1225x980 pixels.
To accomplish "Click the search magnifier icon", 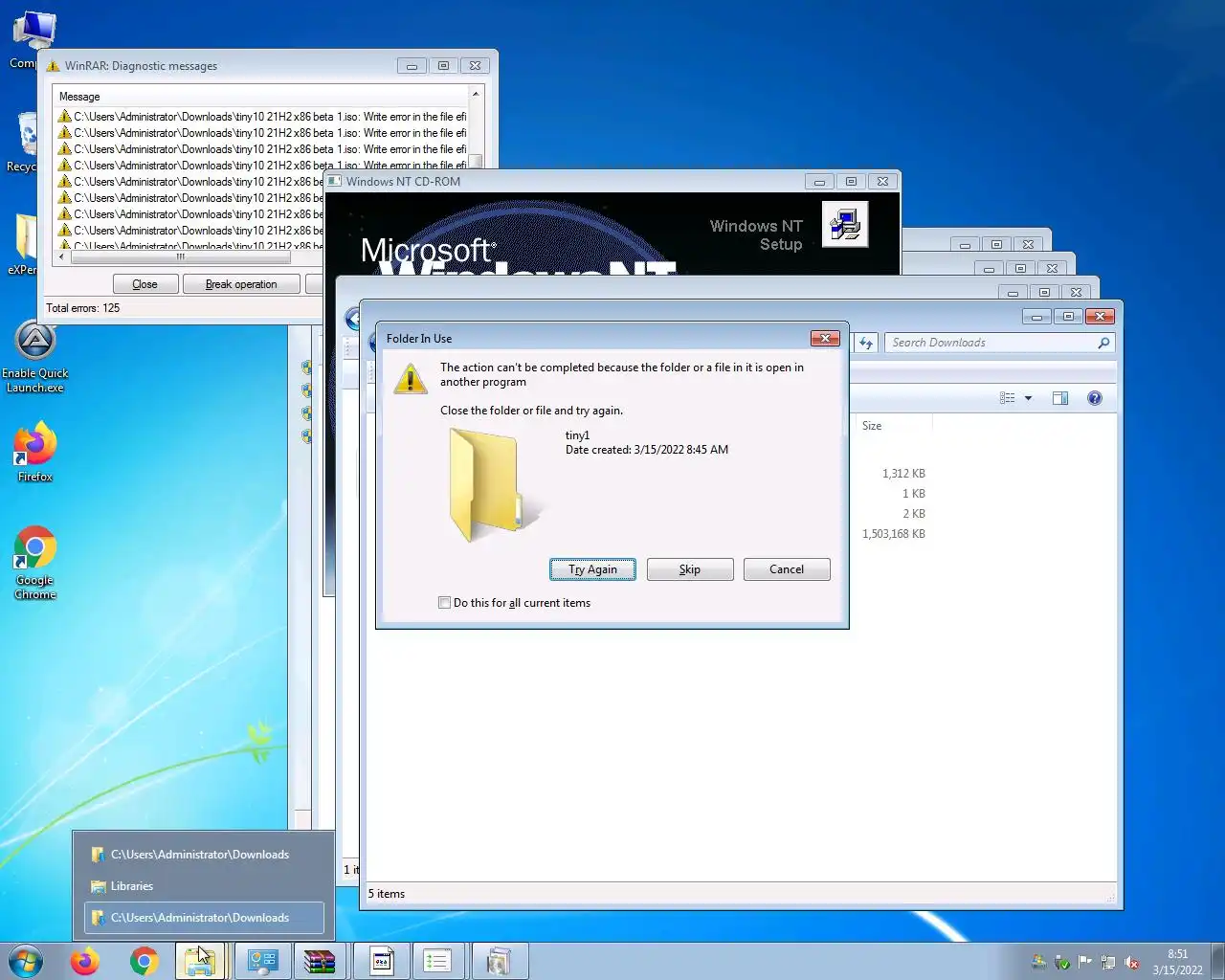I will (1103, 343).
